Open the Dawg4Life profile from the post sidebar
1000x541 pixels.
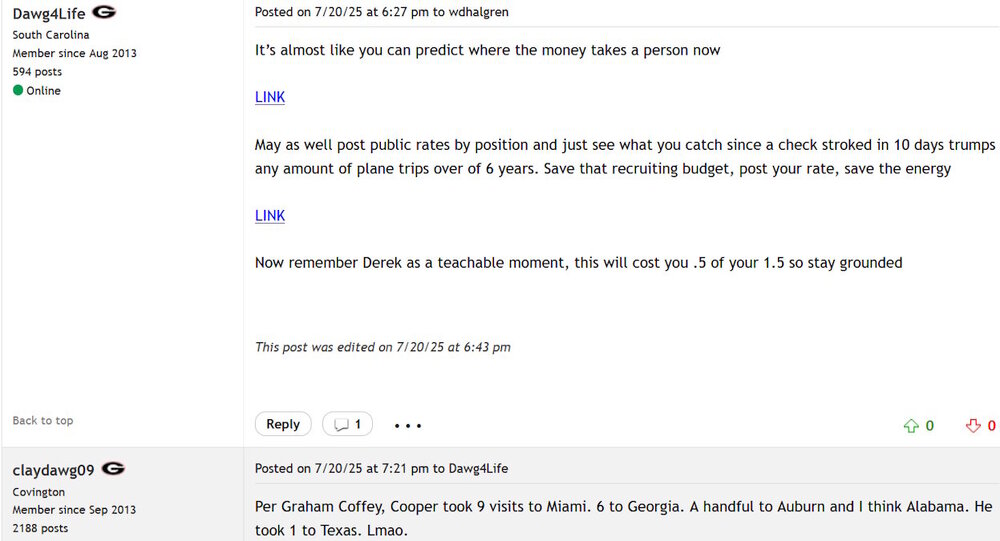(48, 14)
